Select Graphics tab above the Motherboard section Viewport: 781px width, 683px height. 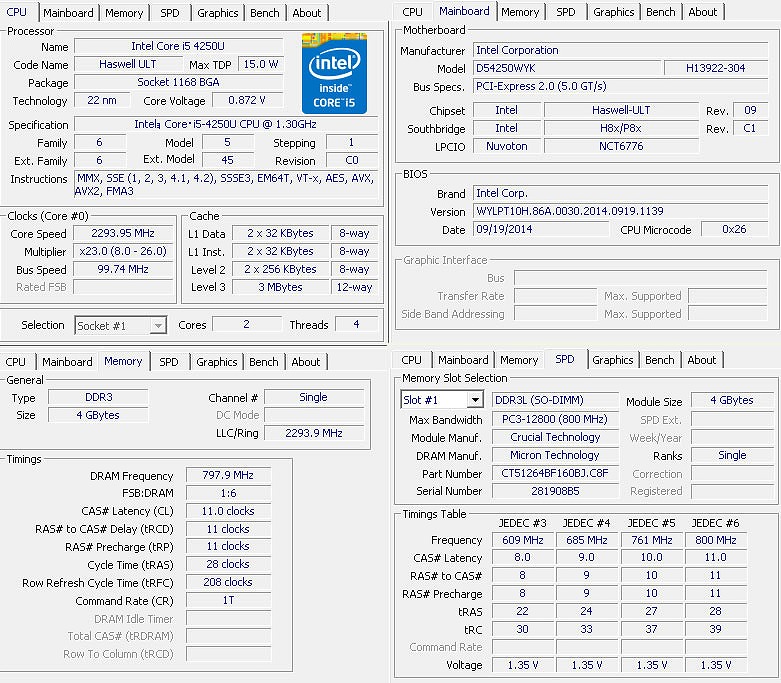[613, 12]
